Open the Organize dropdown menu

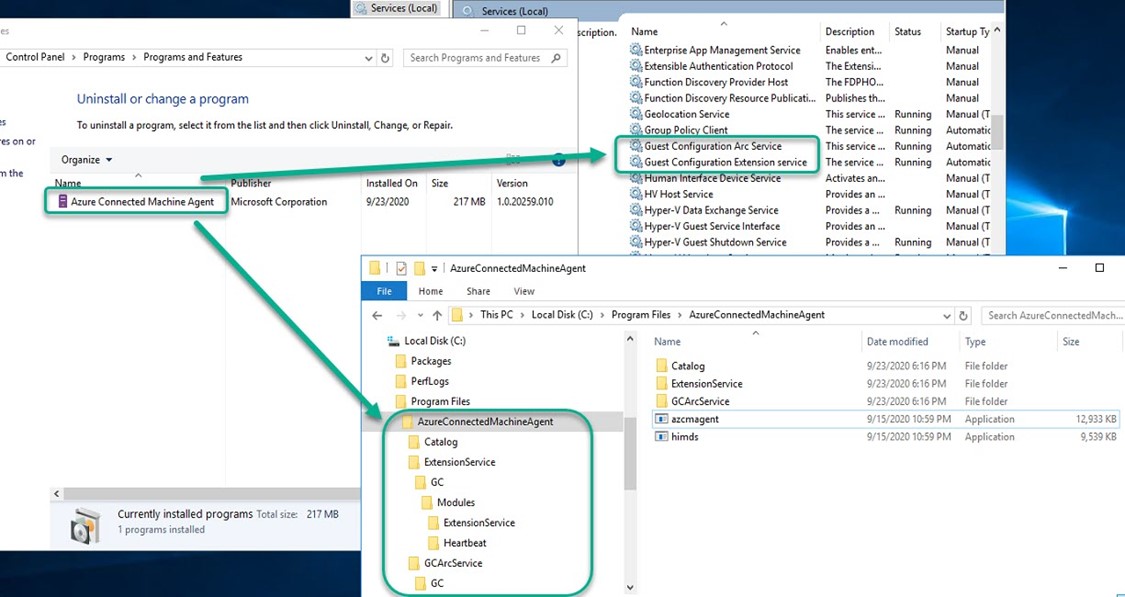(87, 160)
